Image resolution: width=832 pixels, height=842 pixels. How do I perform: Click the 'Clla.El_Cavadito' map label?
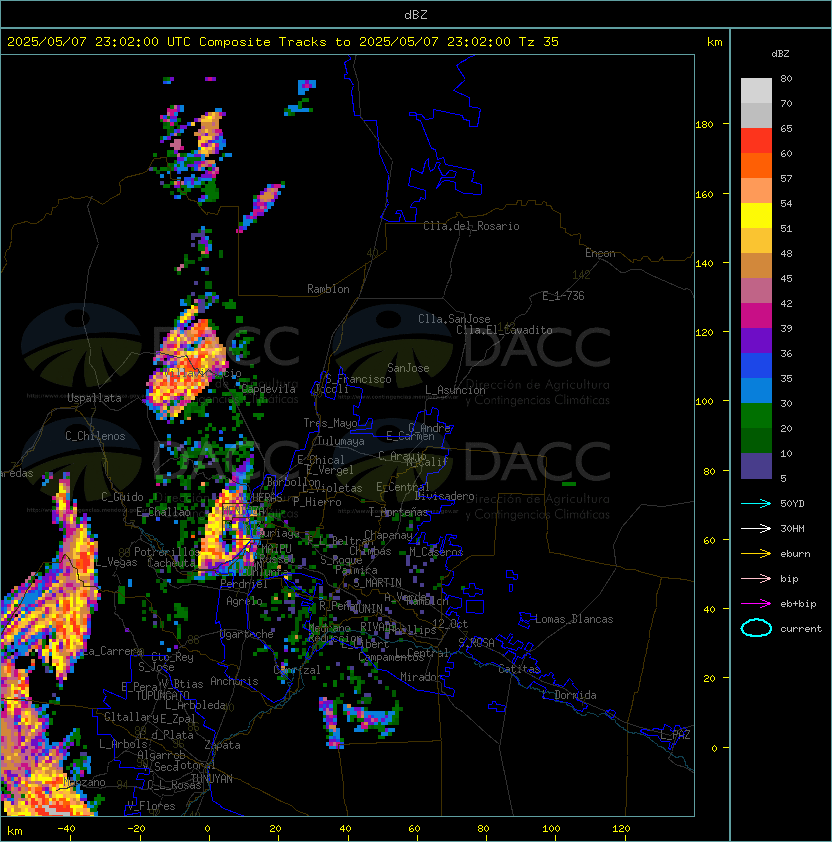(x=504, y=330)
